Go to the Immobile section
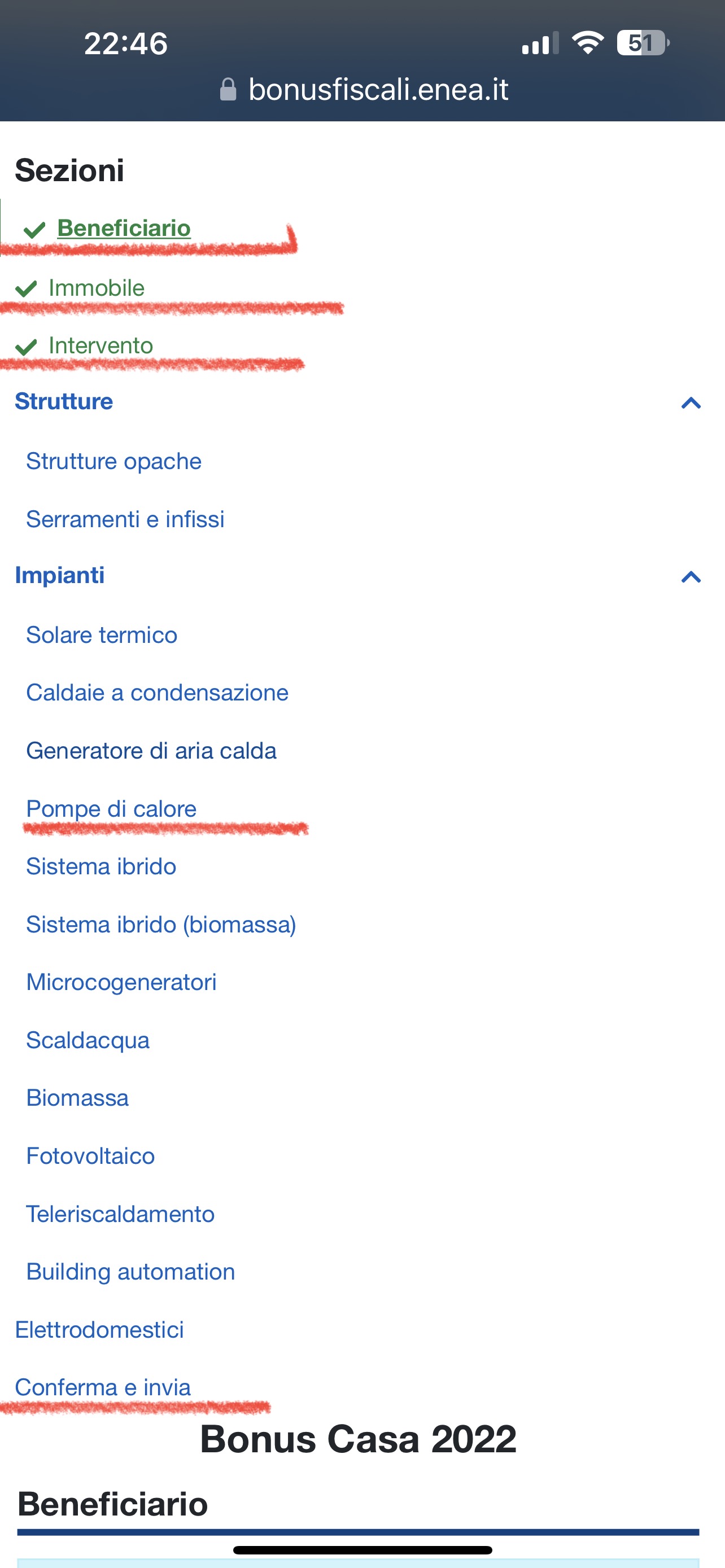The height and width of the screenshot is (1568, 725). (96, 288)
